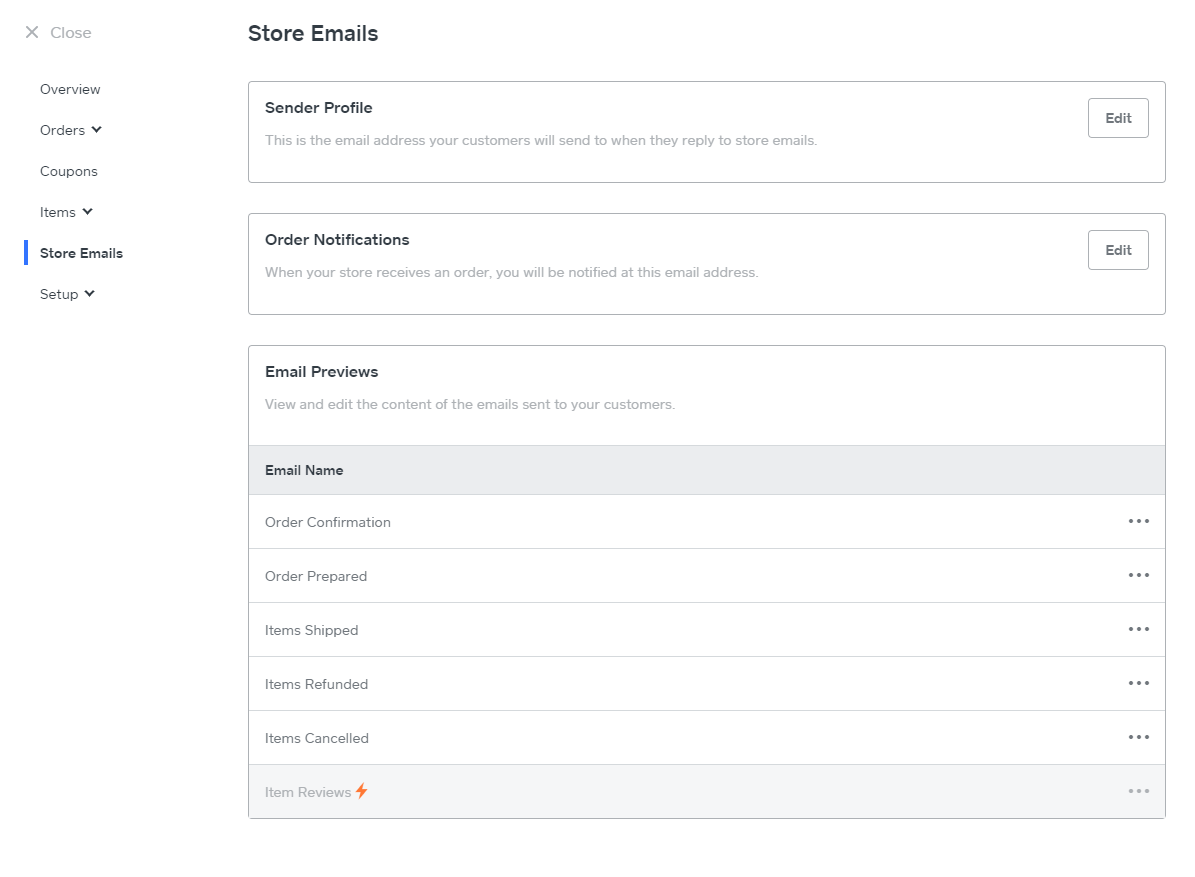Edit the Order Notifications email
1195x877 pixels.
(x=1117, y=250)
